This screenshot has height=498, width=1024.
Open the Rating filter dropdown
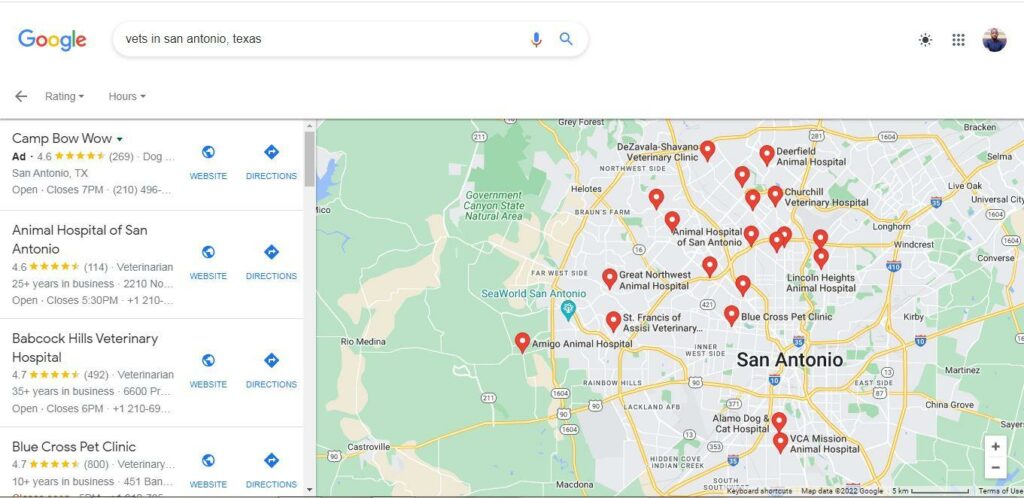(64, 96)
